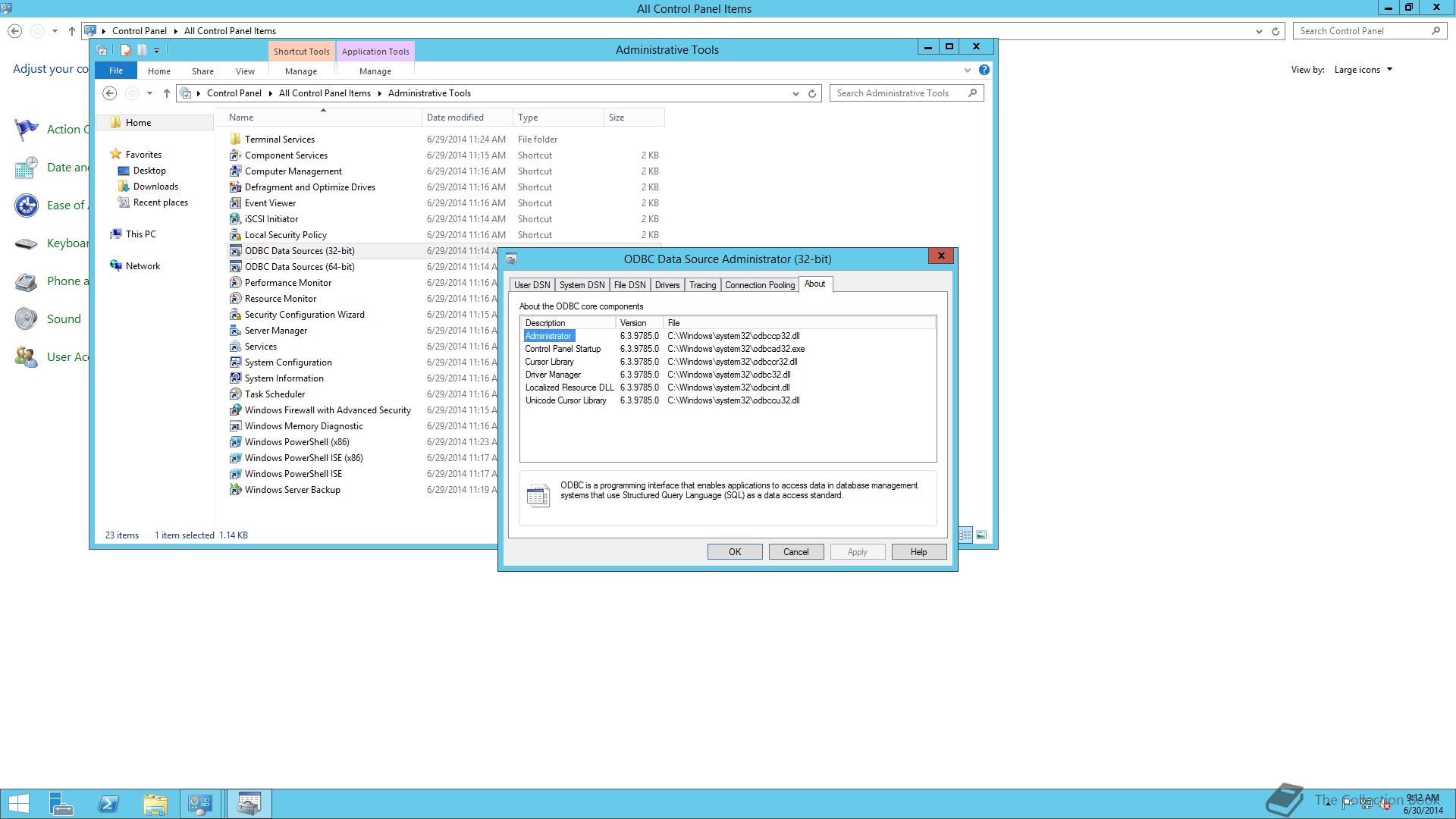
Task: Open Keyboard control panel link
Action: tap(67, 243)
